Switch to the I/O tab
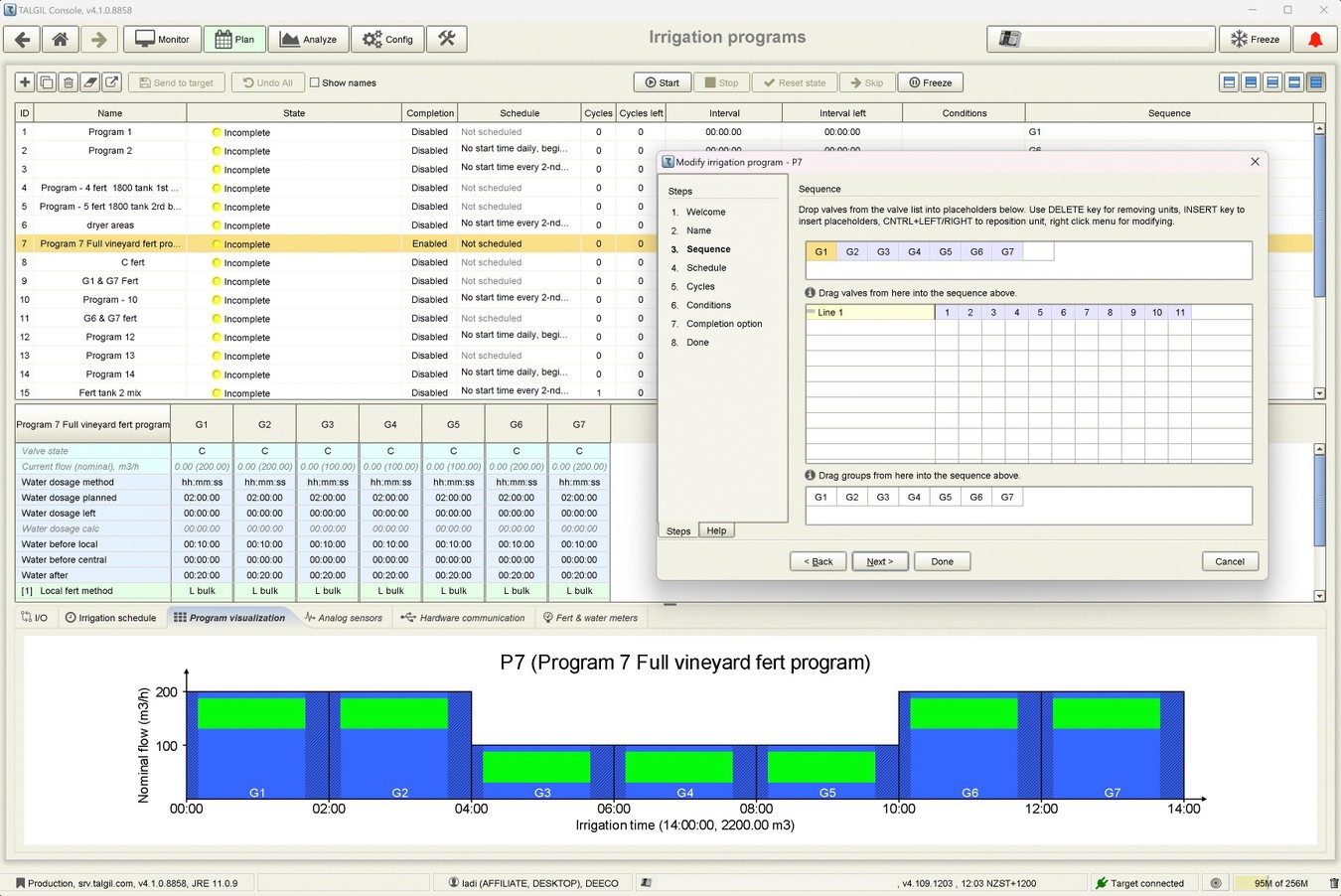The width and height of the screenshot is (1341, 896). pos(35,618)
